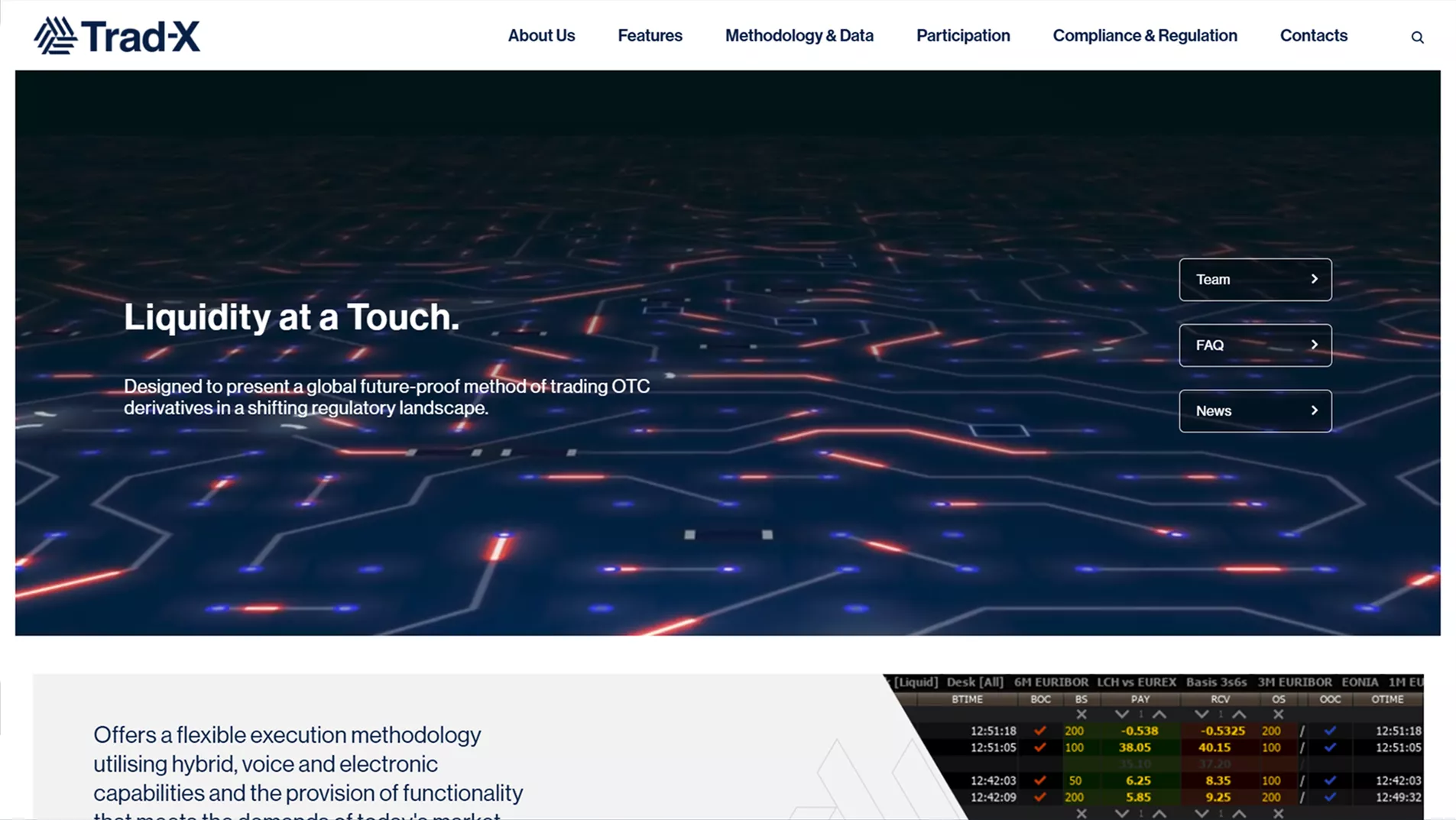This screenshot has width=1456, height=820.
Task: Click the 12:42:09 BTIME cell
Action: point(993,797)
